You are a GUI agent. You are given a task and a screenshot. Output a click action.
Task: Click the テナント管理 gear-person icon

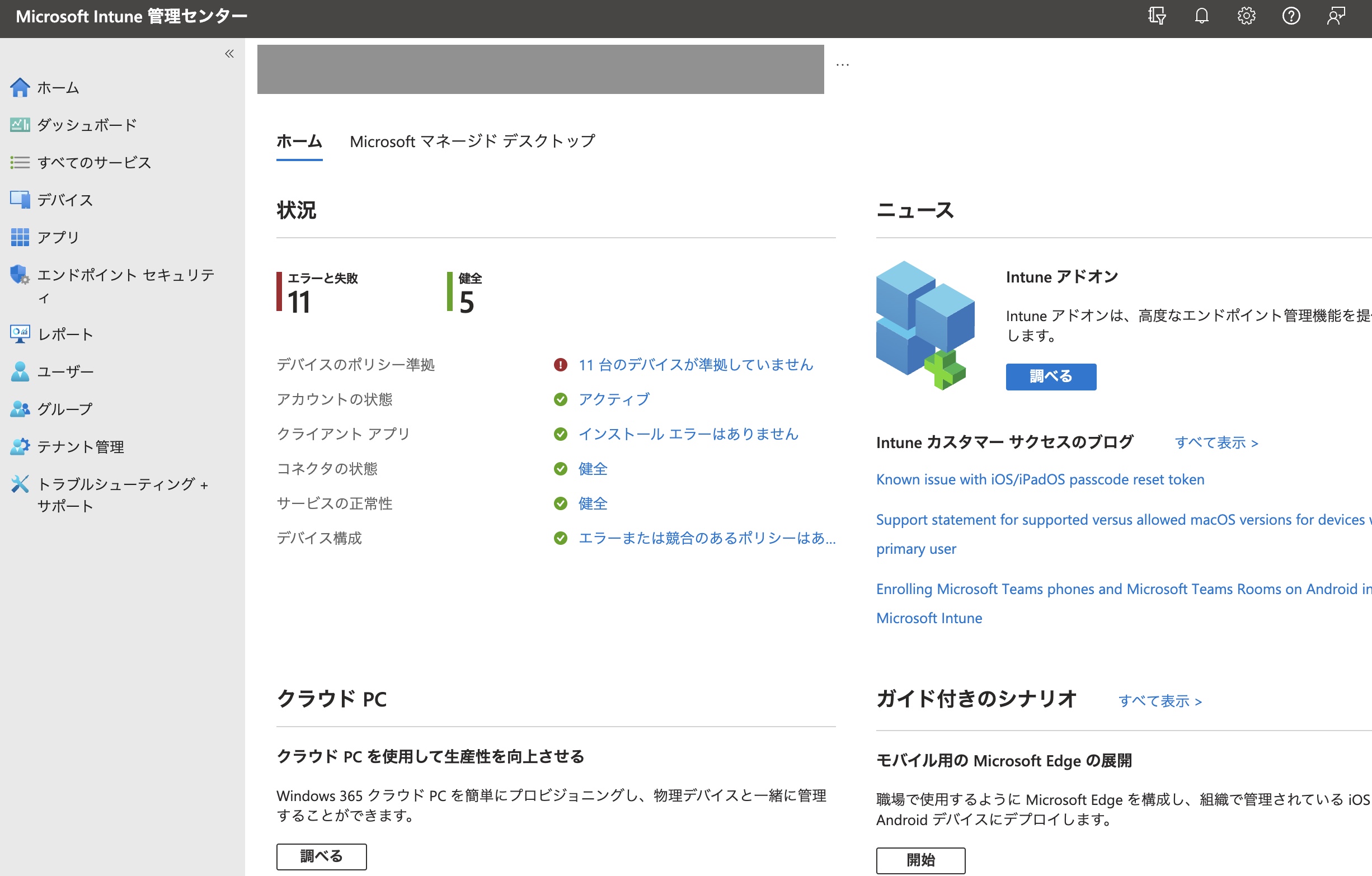20,446
